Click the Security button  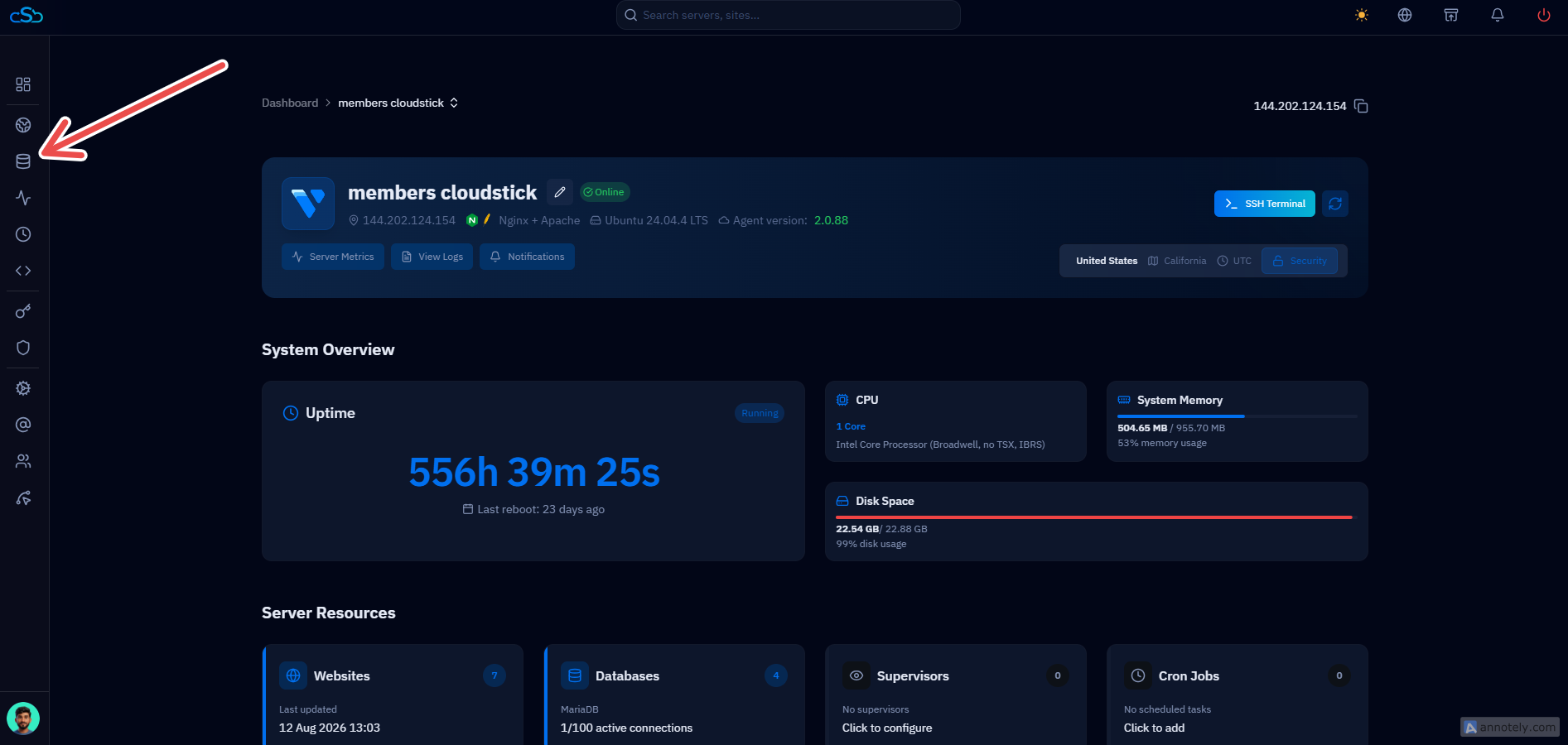coord(1300,261)
